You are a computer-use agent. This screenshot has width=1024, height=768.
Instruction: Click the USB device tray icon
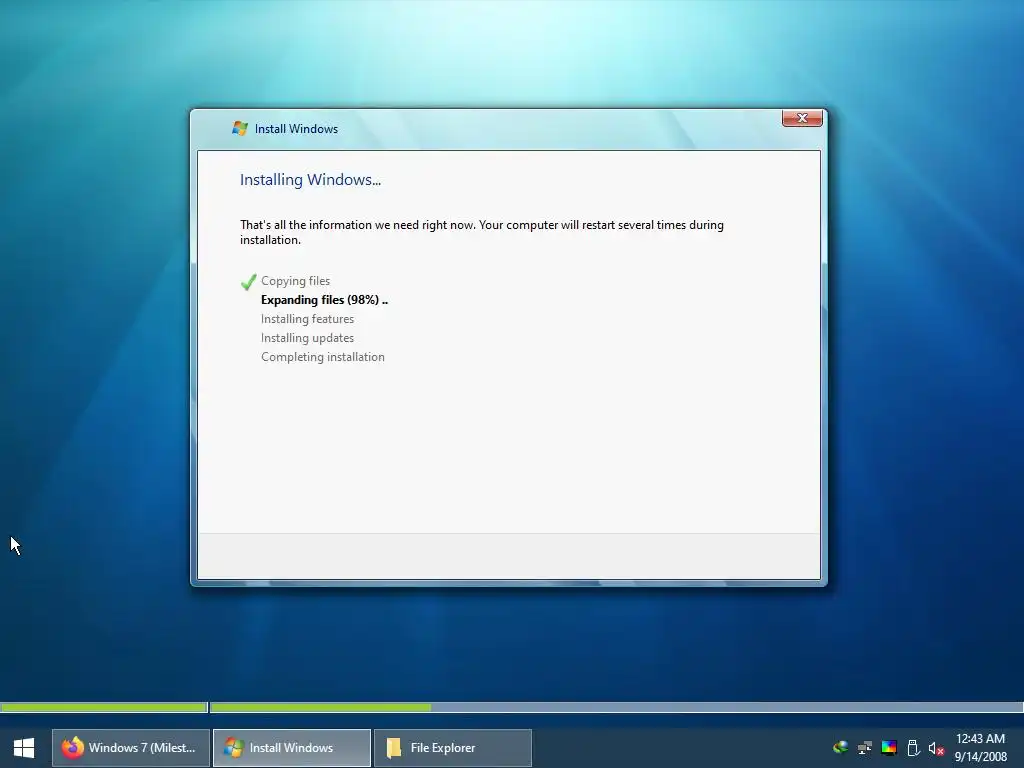pos(913,748)
